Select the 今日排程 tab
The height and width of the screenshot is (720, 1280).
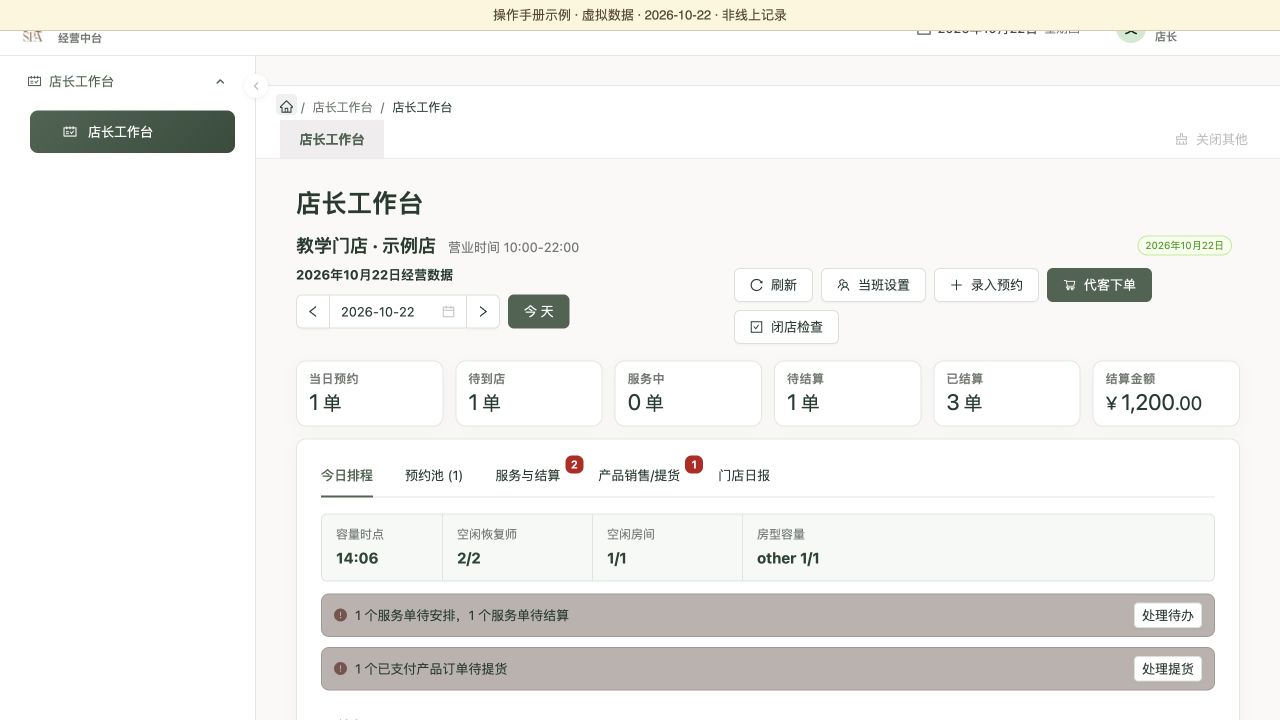(347, 476)
